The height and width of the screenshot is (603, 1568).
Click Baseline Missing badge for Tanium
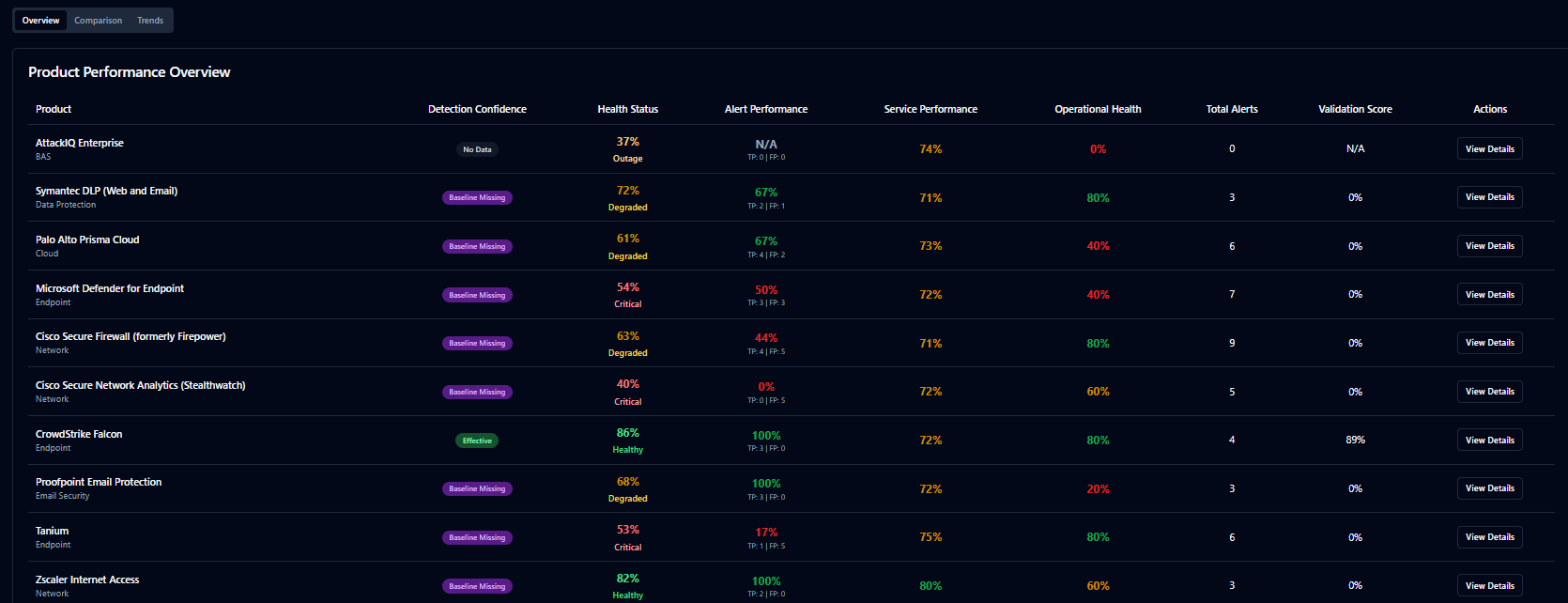point(477,537)
